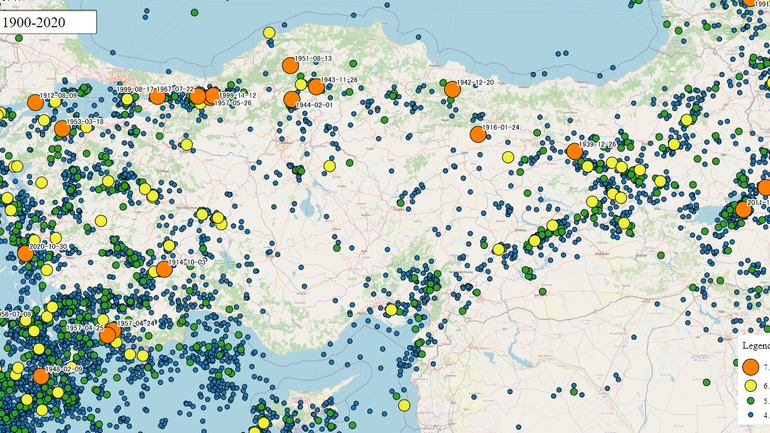Click the yellow marker right of the 1916-01-24 quake

coord(508,158)
